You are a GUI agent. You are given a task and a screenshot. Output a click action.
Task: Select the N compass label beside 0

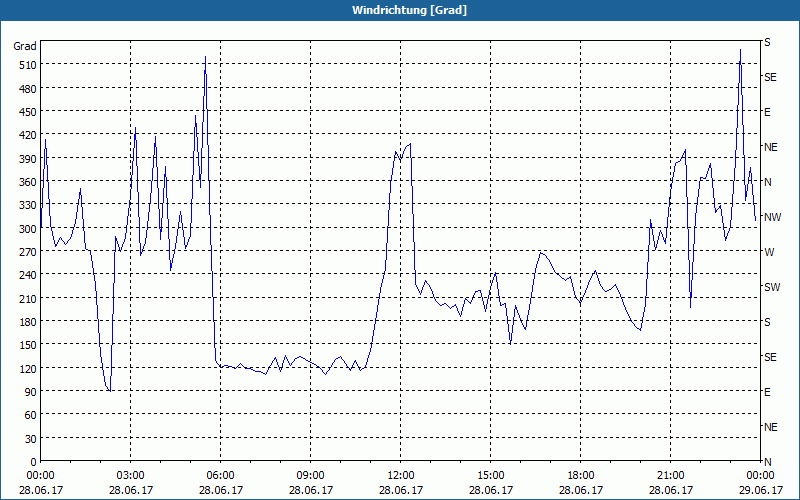768,462
